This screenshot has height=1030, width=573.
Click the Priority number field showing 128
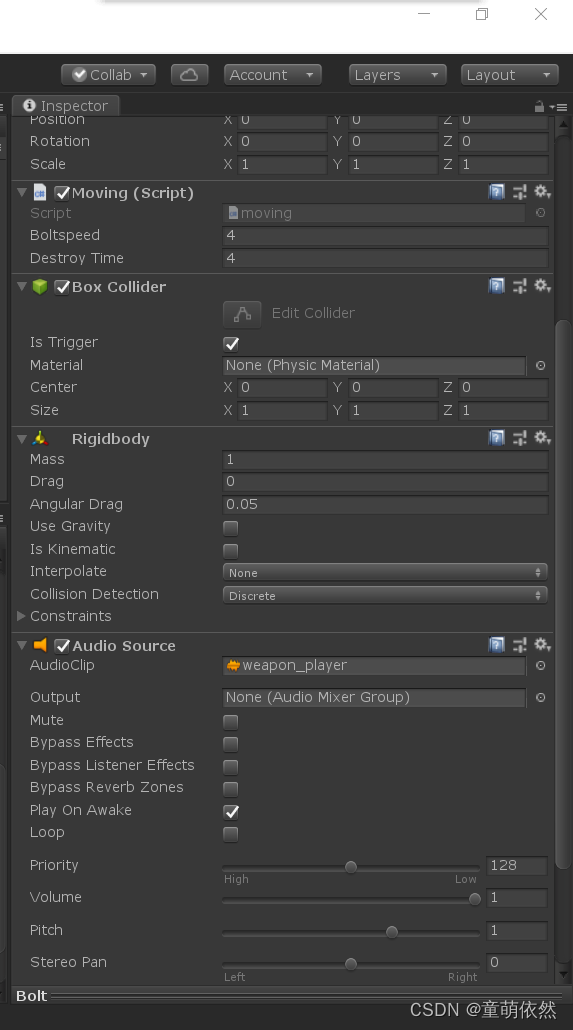516,865
